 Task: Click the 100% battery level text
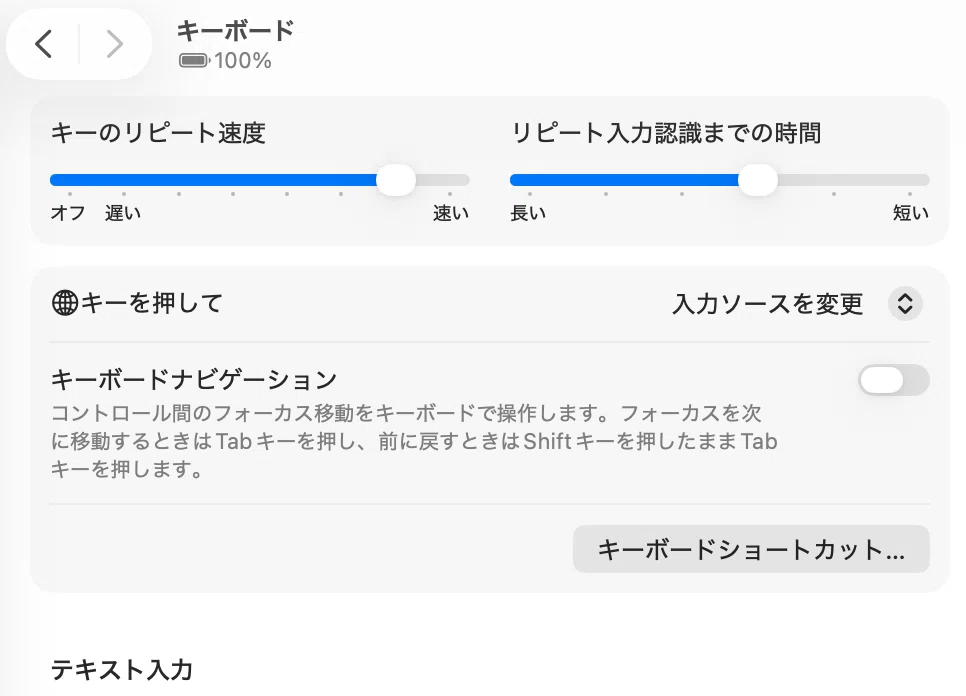pos(243,60)
